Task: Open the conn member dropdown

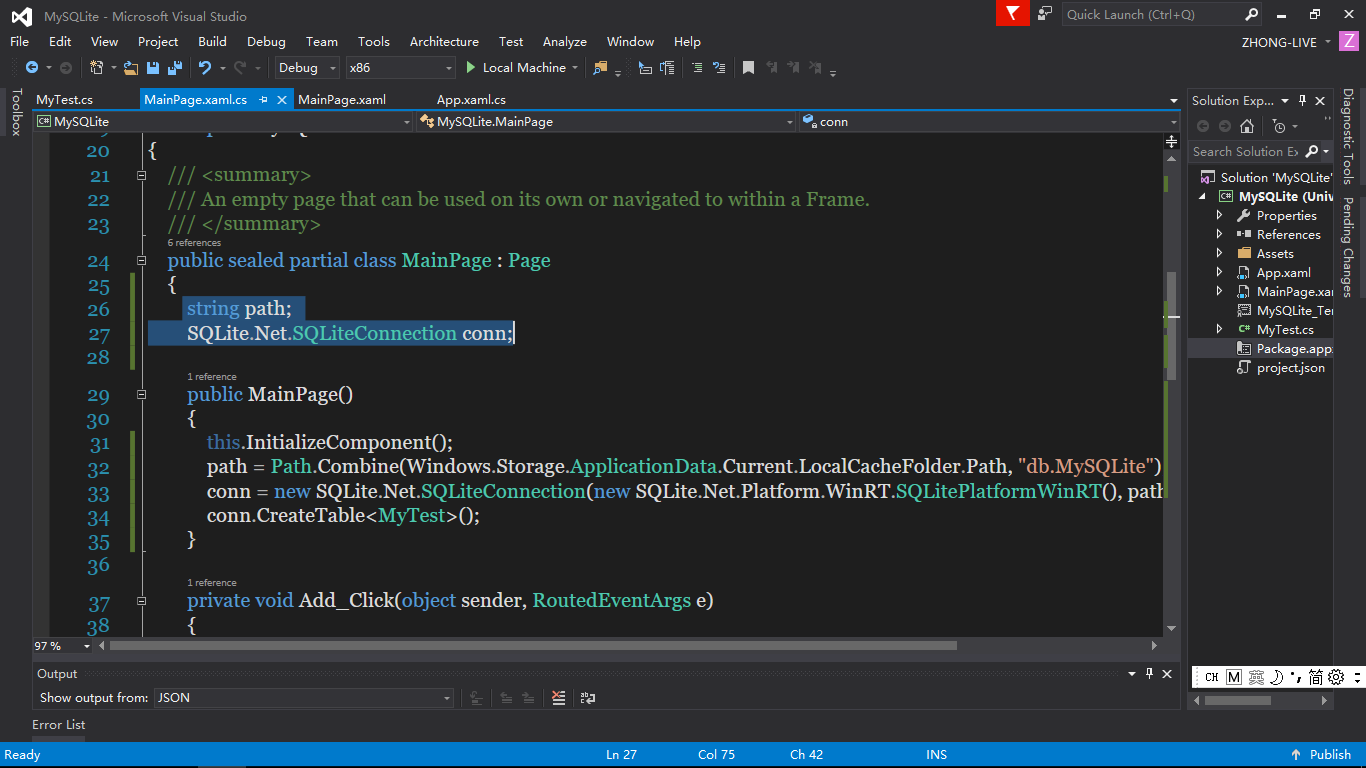Action: pyautogui.click(x=989, y=121)
